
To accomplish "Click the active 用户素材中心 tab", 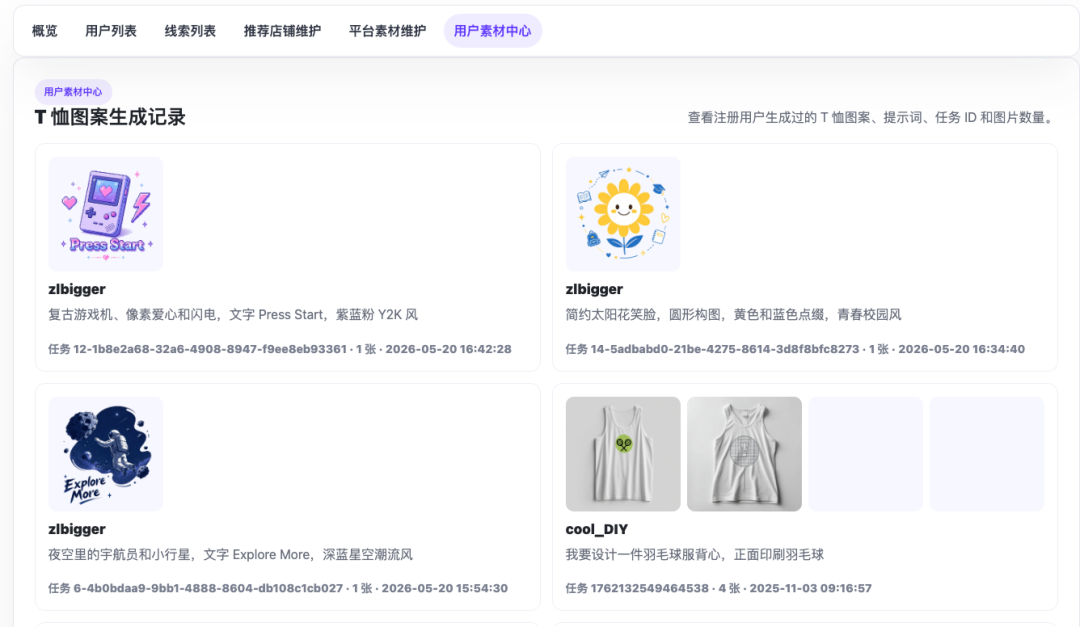I will click(x=492, y=31).
